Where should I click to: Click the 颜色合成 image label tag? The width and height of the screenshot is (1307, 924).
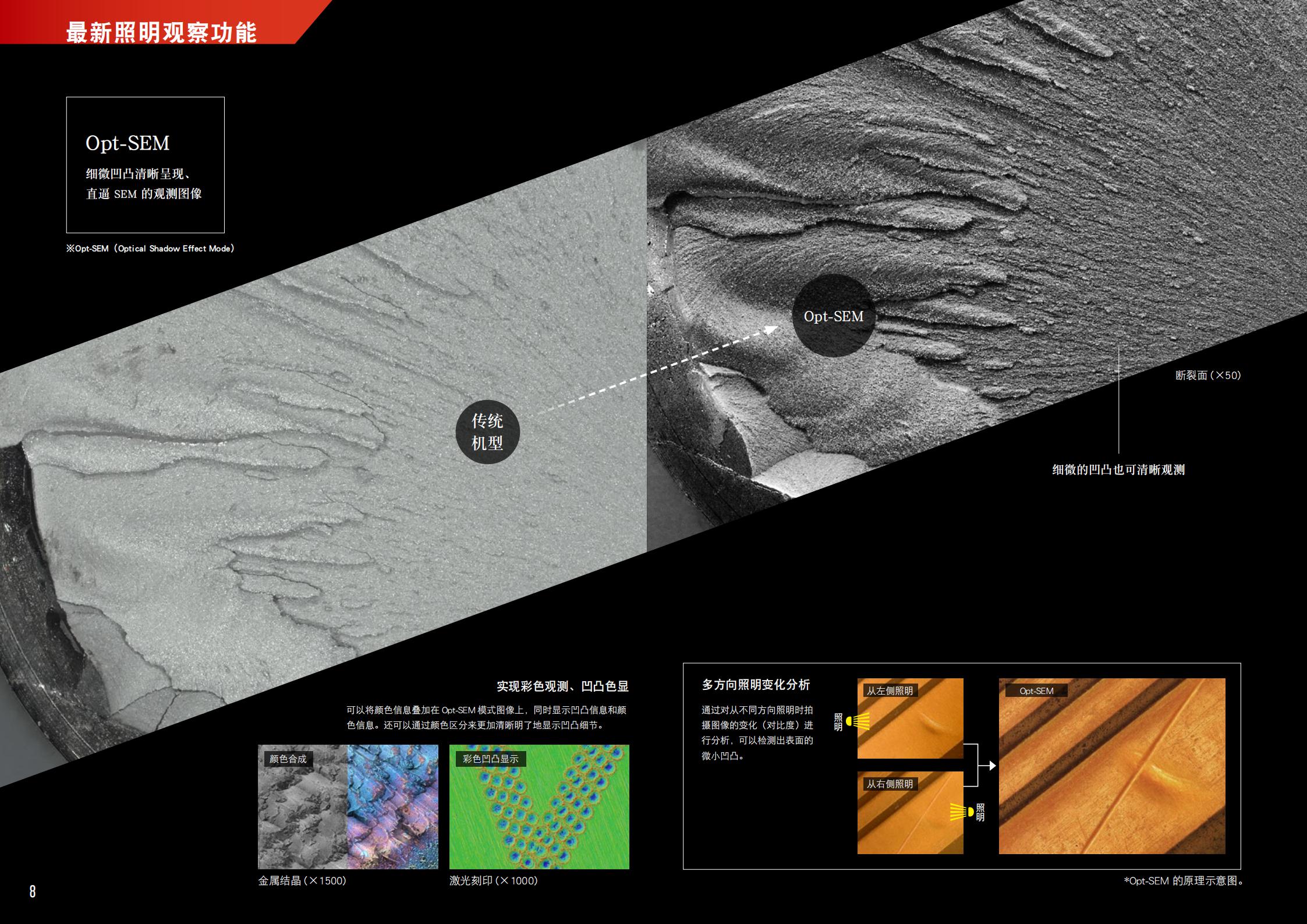[288, 759]
